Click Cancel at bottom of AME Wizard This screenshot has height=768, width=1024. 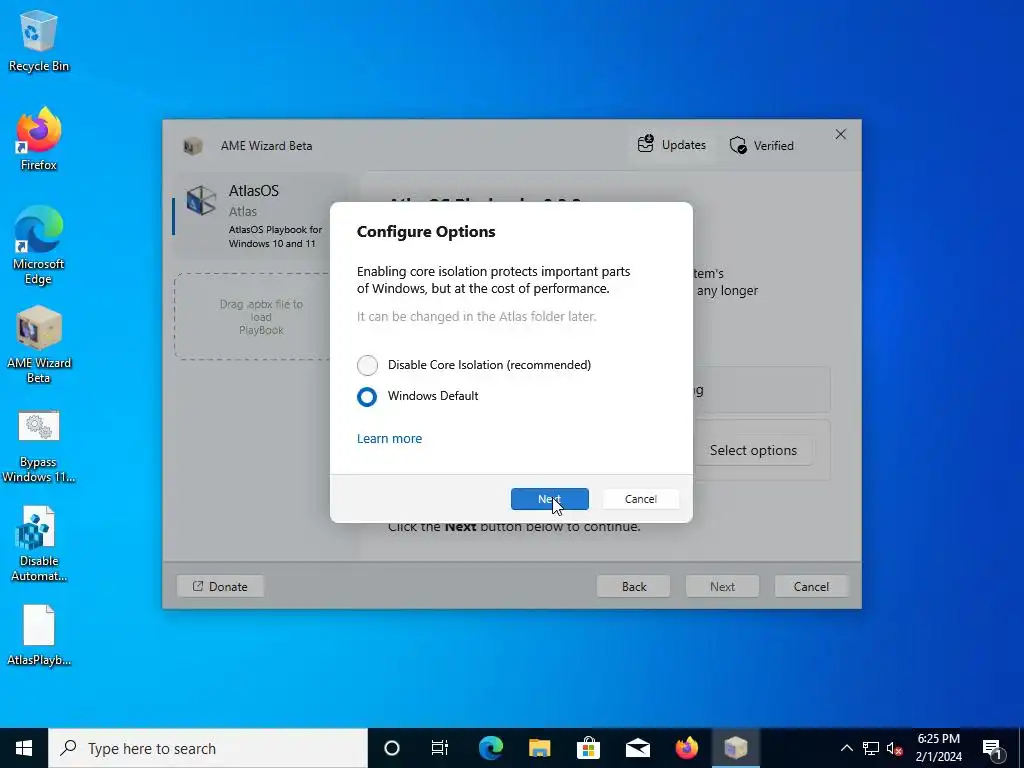point(811,586)
